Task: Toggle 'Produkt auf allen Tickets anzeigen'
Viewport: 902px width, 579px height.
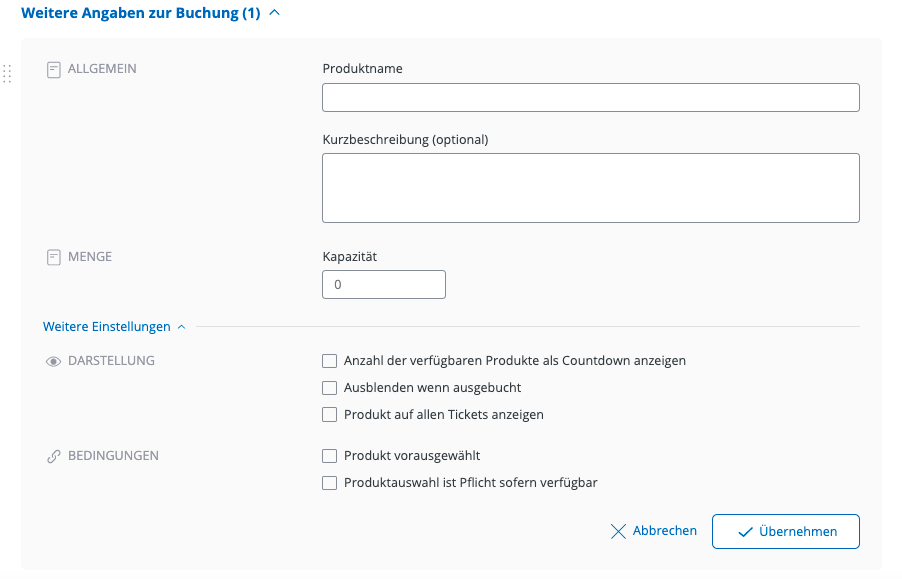Action: coord(329,415)
